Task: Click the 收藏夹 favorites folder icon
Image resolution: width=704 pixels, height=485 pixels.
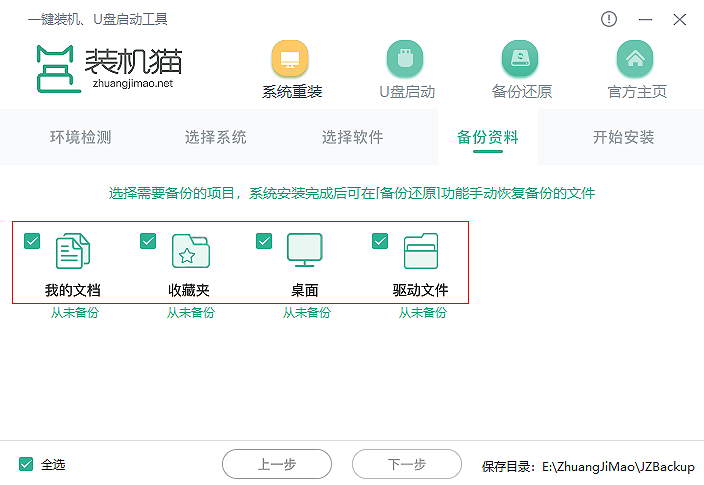Action: (x=190, y=251)
